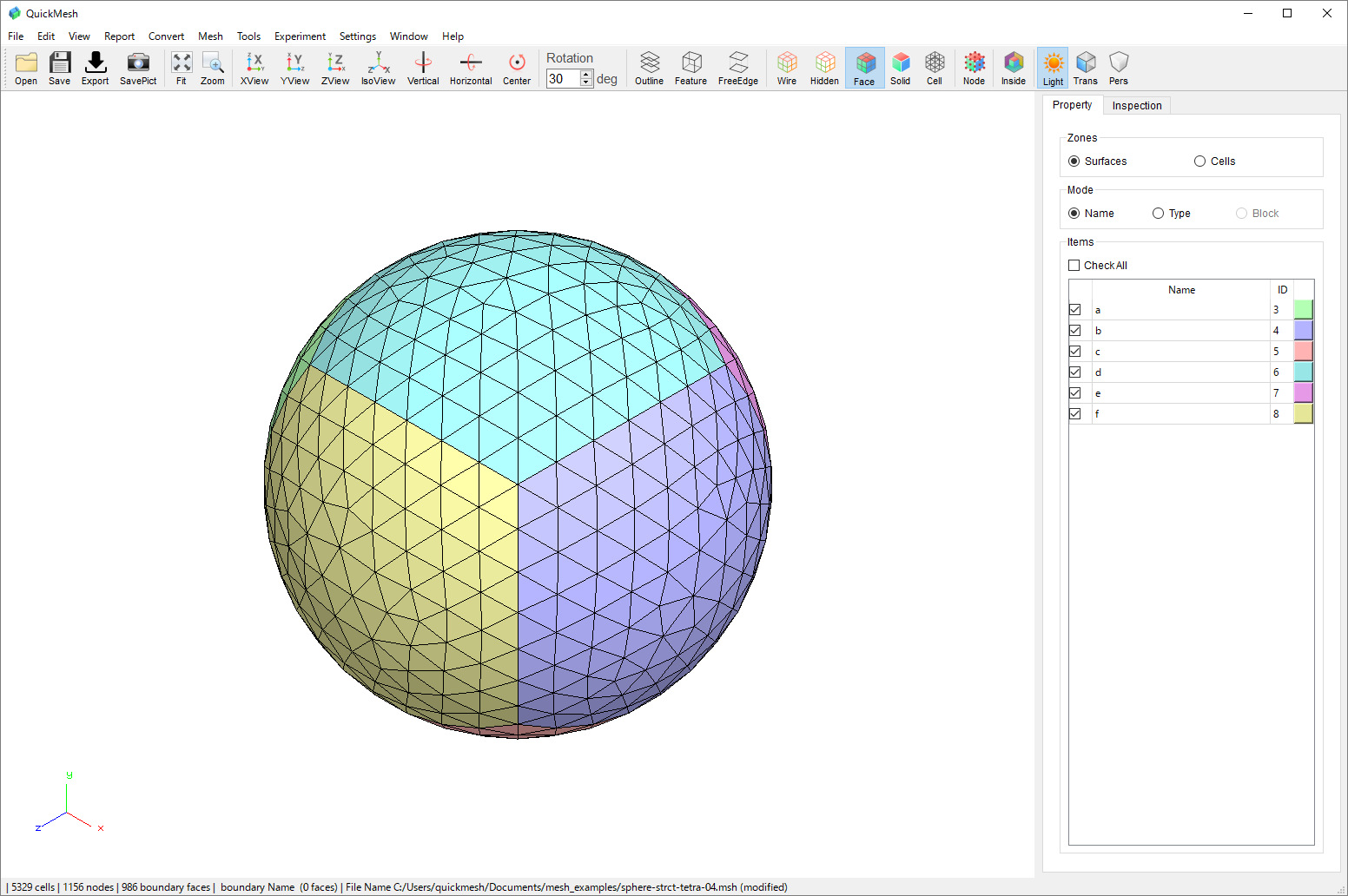
Task: Click the Open file icon
Action: 26,68
